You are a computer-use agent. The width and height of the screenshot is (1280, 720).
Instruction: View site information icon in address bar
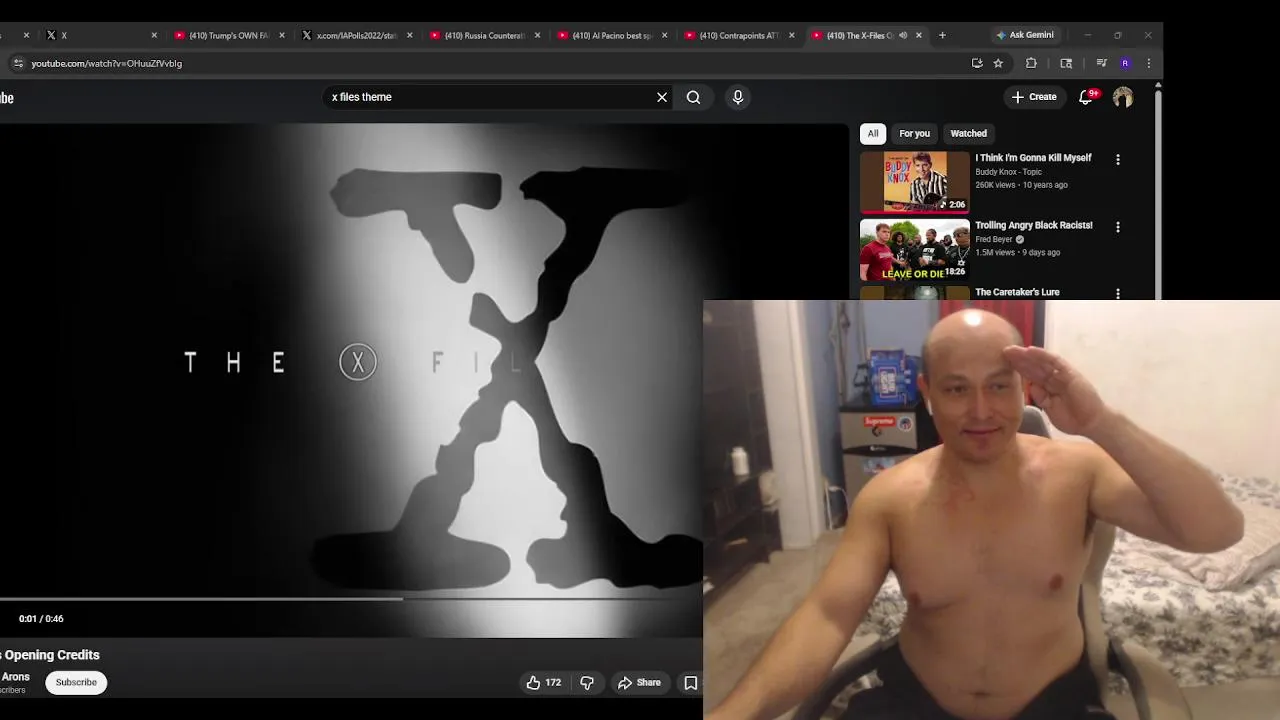[x=17, y=63]
